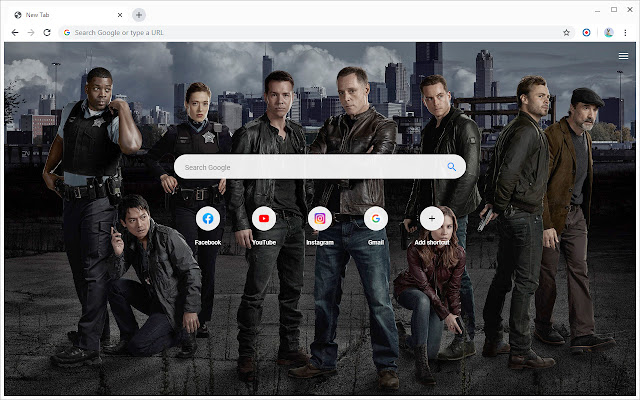The width and height of the screenshot is (640, 400).
Task: Reload the page with the refresh icon
Action: 47,32
